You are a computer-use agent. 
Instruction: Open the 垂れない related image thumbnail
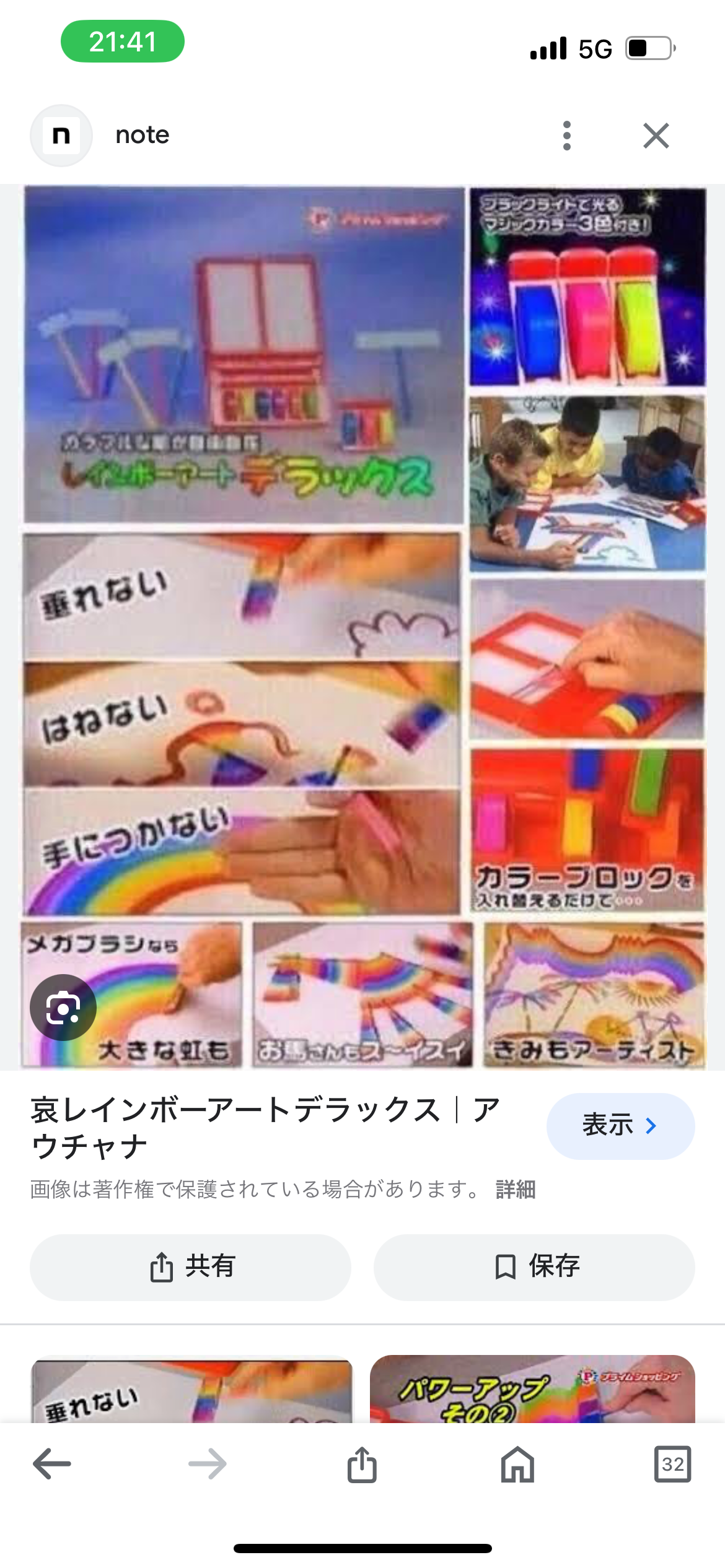pyautogui.click(x=191, y=1388)
